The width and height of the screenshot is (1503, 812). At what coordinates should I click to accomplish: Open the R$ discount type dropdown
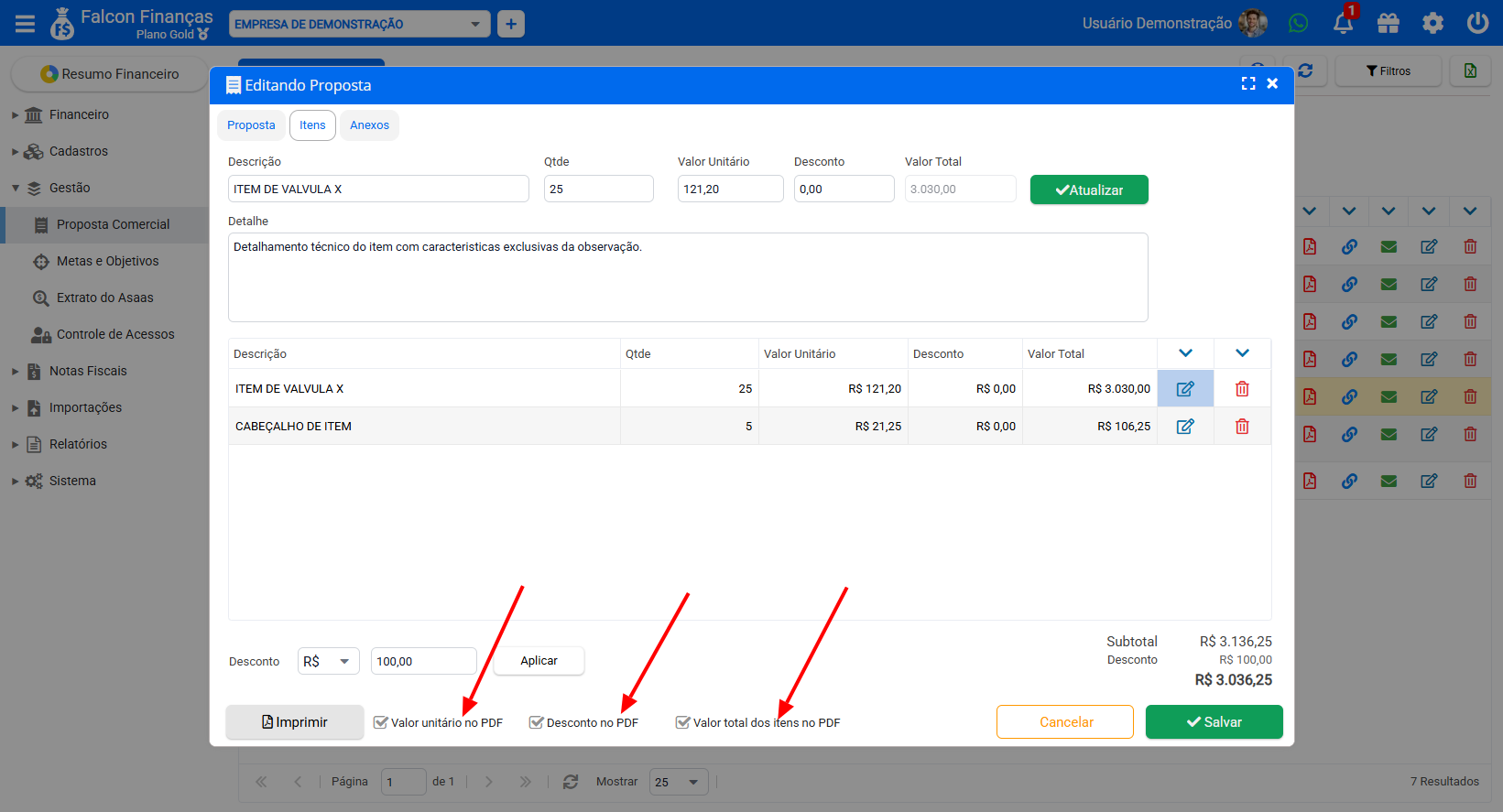click(x=329, y=661)
